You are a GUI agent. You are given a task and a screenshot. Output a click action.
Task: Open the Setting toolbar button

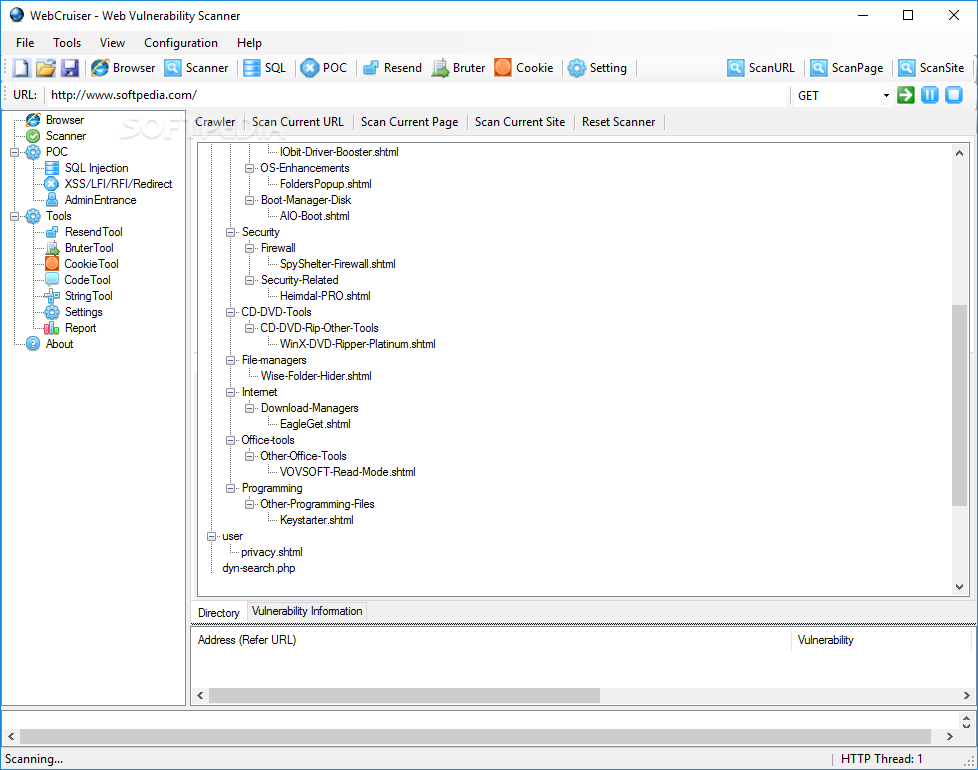pyautogui.click(x=598, y=68)
